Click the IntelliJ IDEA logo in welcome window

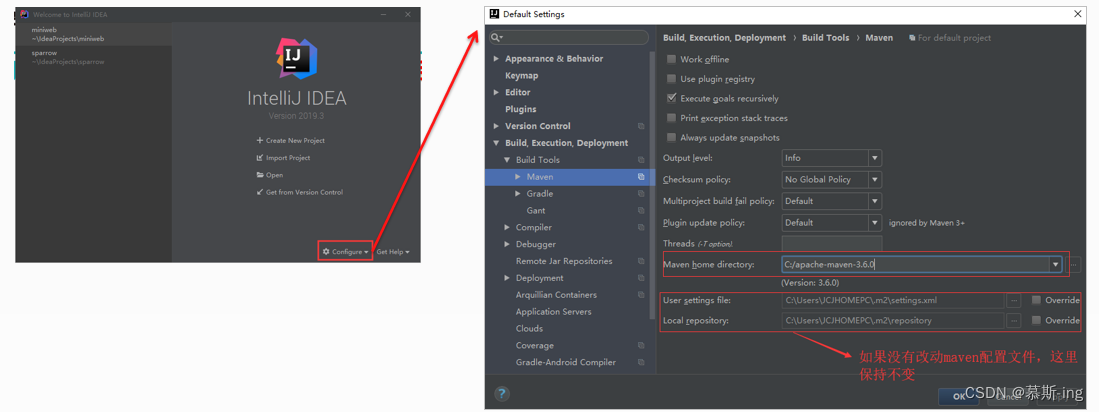(x=297, y=59)
